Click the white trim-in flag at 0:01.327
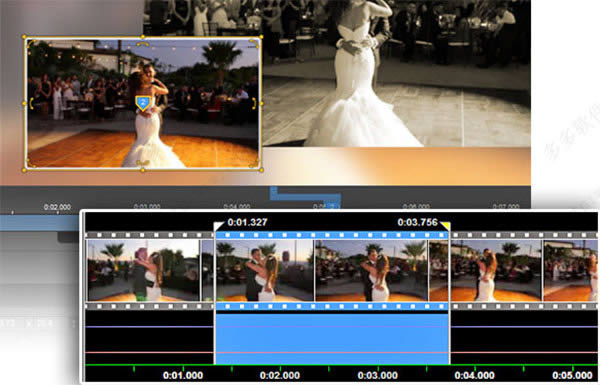This screenshot has width=600, height=385. point(218,226)
